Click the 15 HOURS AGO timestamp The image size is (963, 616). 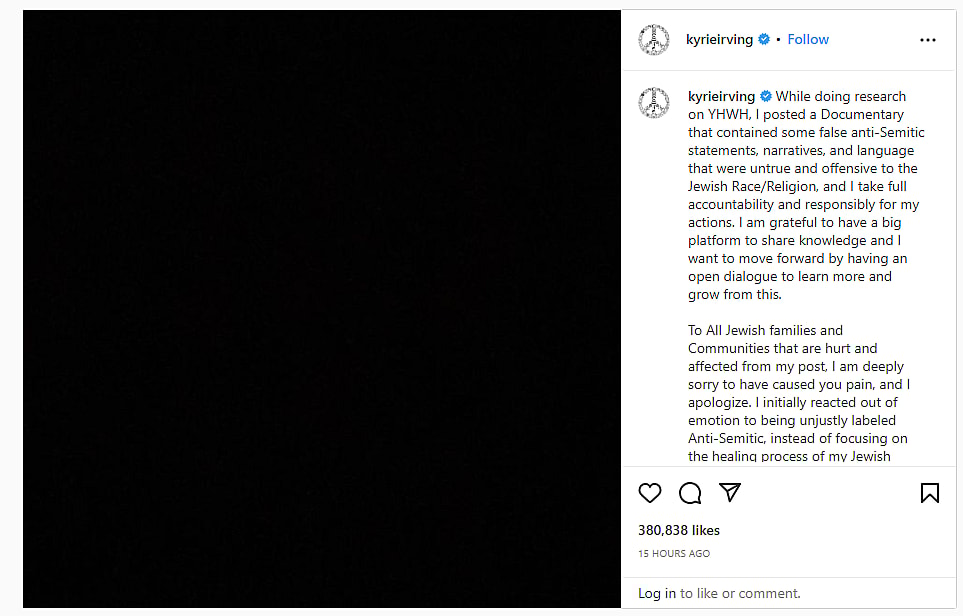[674, 554]
